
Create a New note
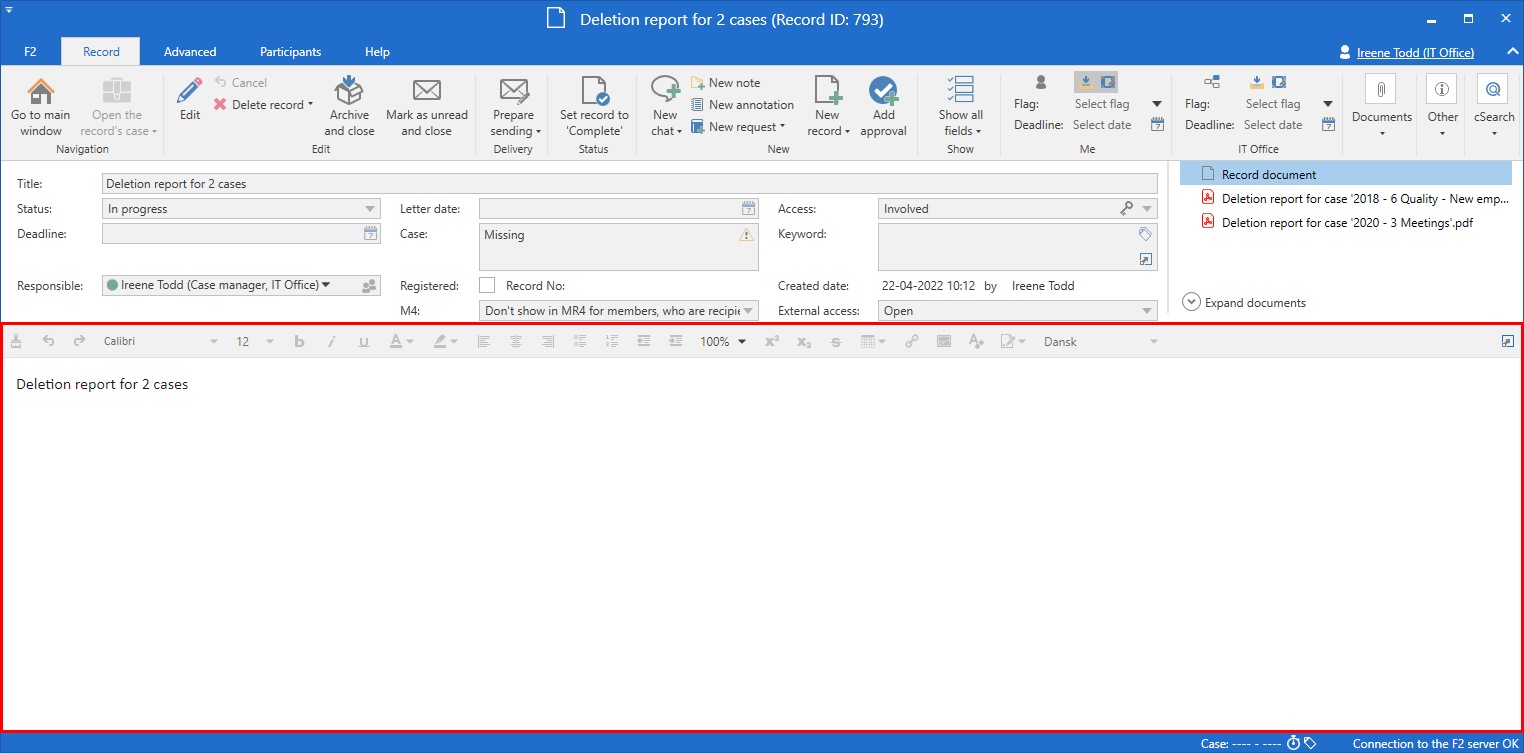(725, 83)
